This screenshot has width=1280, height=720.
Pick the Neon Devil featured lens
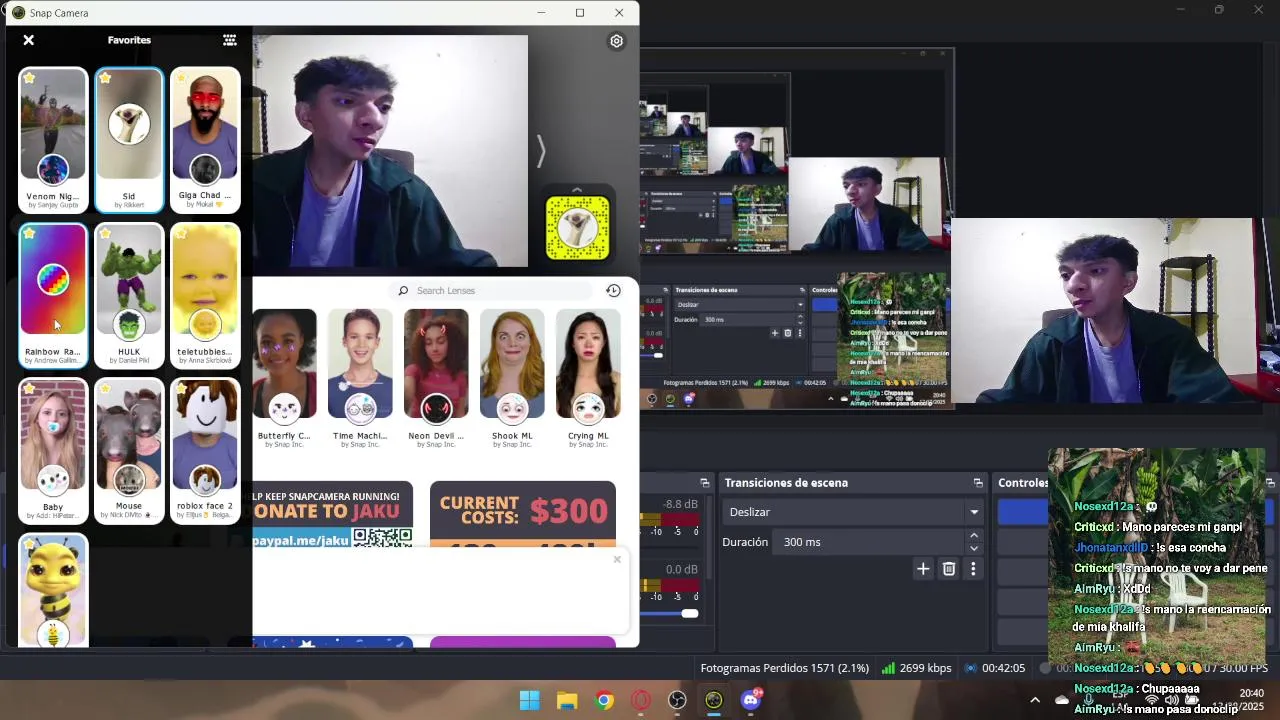click(436, 379)
